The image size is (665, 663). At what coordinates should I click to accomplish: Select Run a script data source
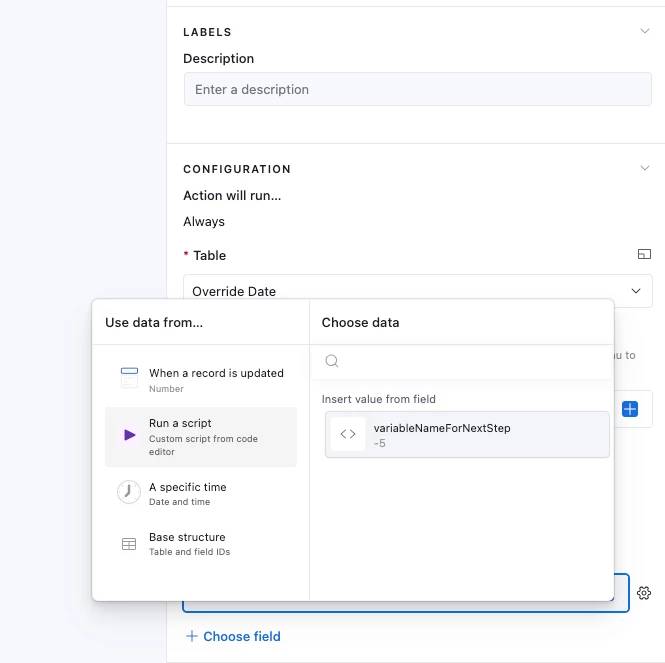pyautogui.click(x=201, y=437)
